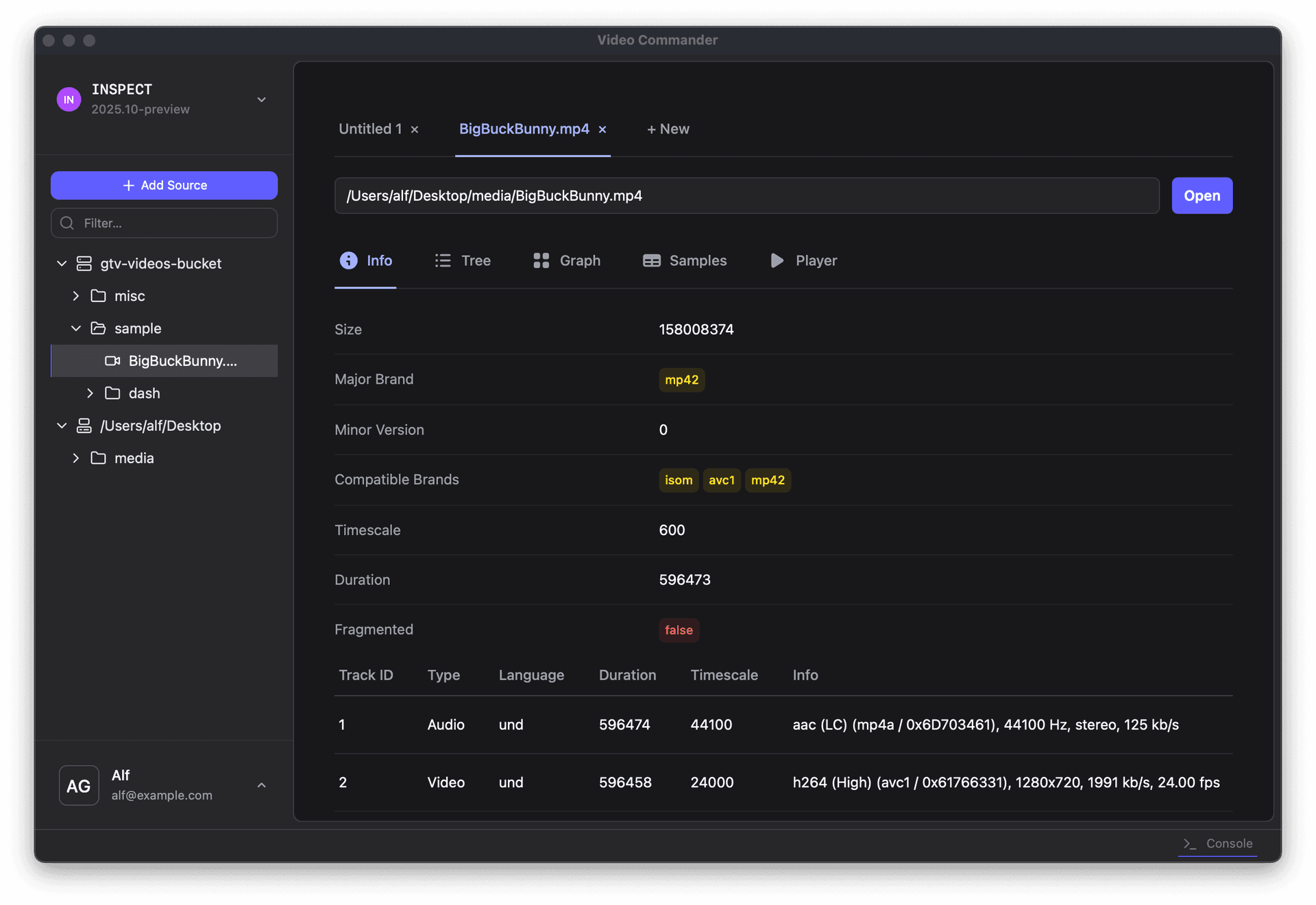
Task: Collapse the sample folder
Action: click(x=76, y=328)
